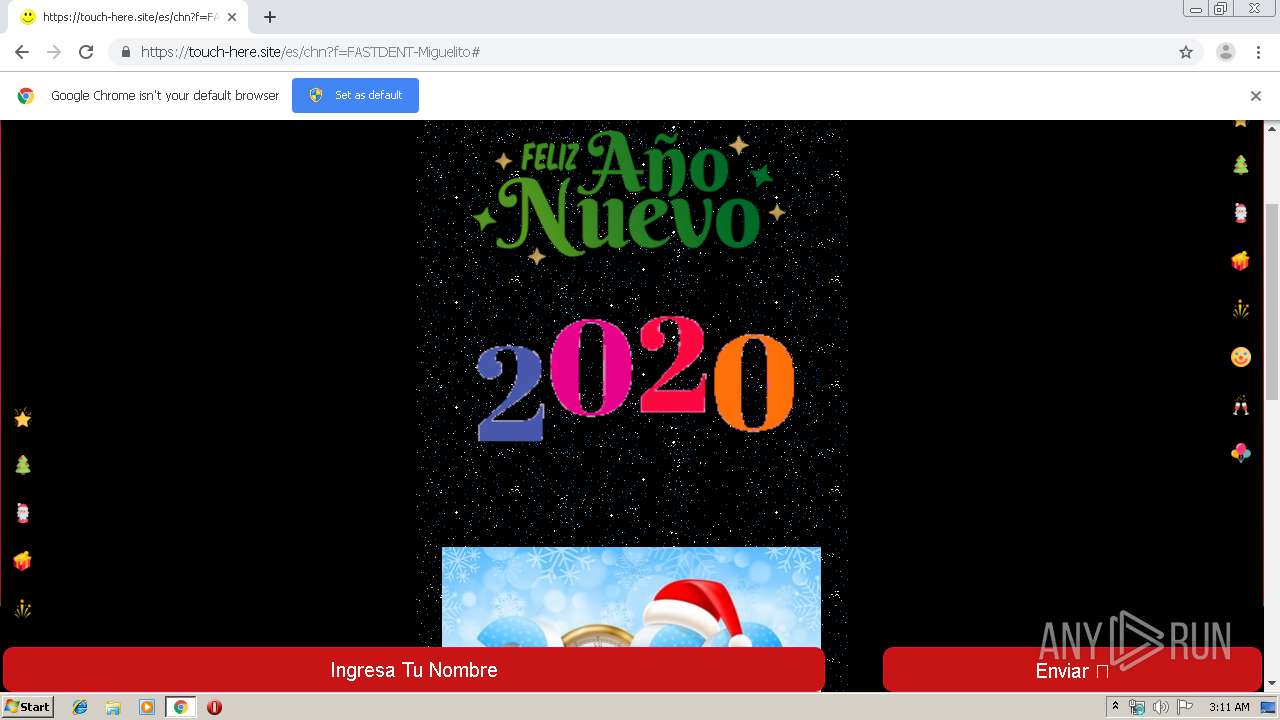Viewport: 1280px width, 720px height.
Task: Dismiss the default browser notification bar
Action: [1255, 96]
